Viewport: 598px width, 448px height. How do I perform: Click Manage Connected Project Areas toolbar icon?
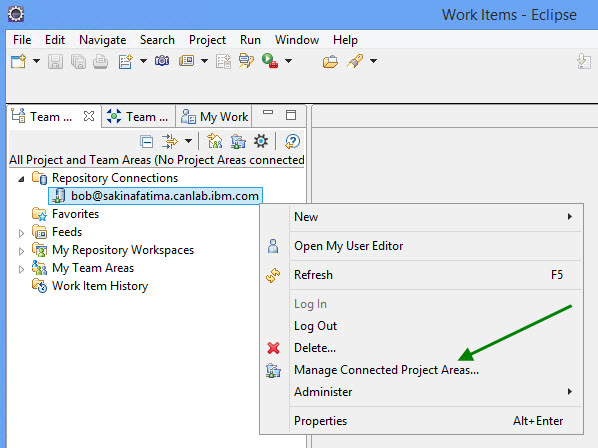pos(238,141)
